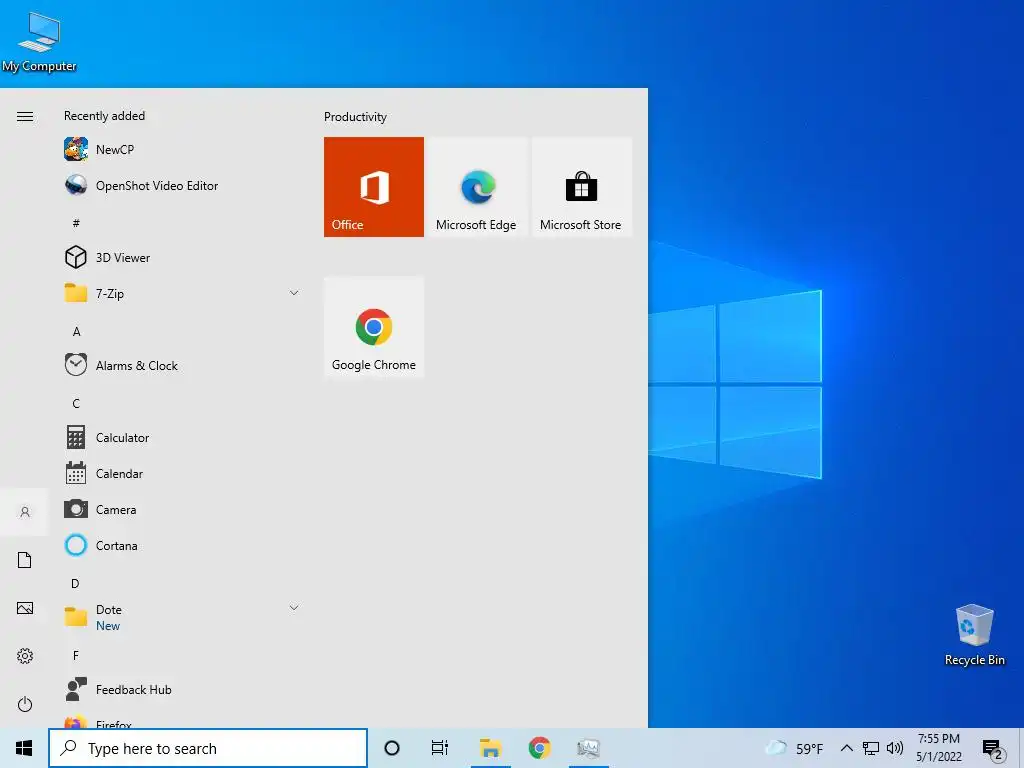Screen dimensions: 1024x768
Task: Click in the 'Type here to search' box
Action: point(208,748)
